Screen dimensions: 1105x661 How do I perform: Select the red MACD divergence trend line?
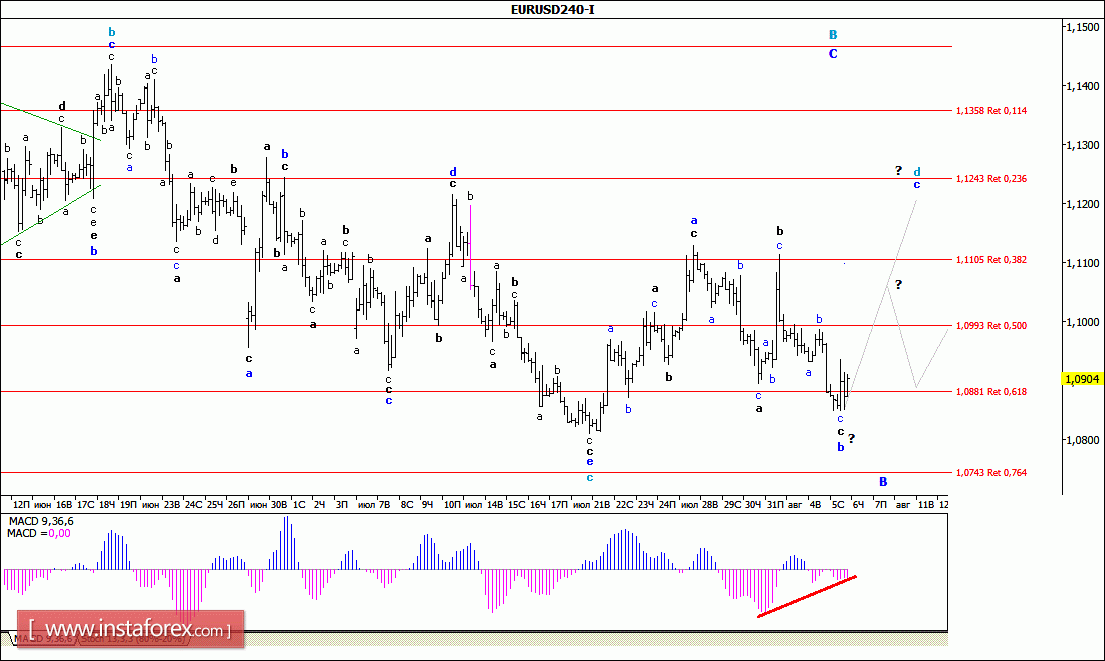click(x=806, y=596)
